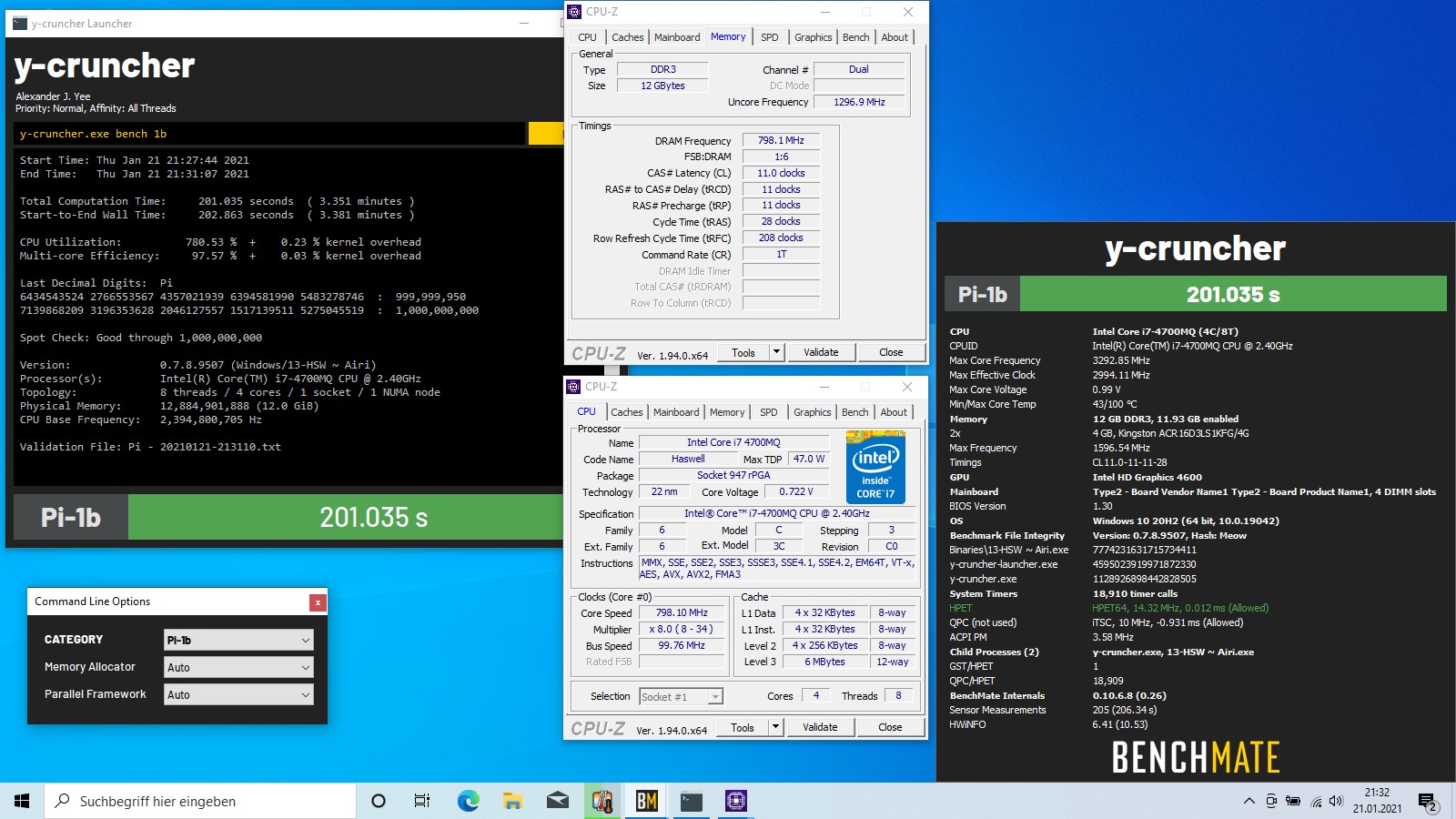Open the Bench tab in the Memory CPU-Z window

856,37
